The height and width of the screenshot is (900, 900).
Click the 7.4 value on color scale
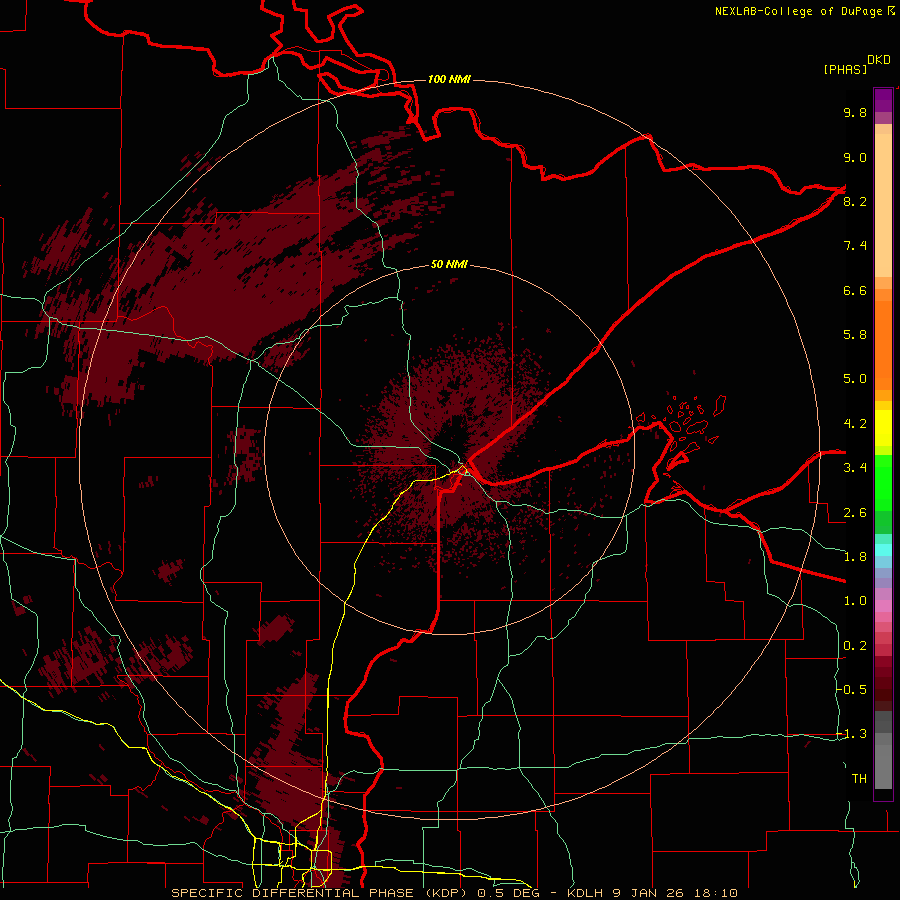(x=855, y=246)
